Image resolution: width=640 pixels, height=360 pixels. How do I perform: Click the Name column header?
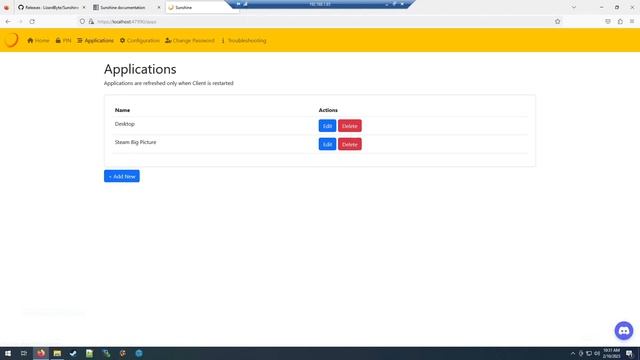(122, 110)
